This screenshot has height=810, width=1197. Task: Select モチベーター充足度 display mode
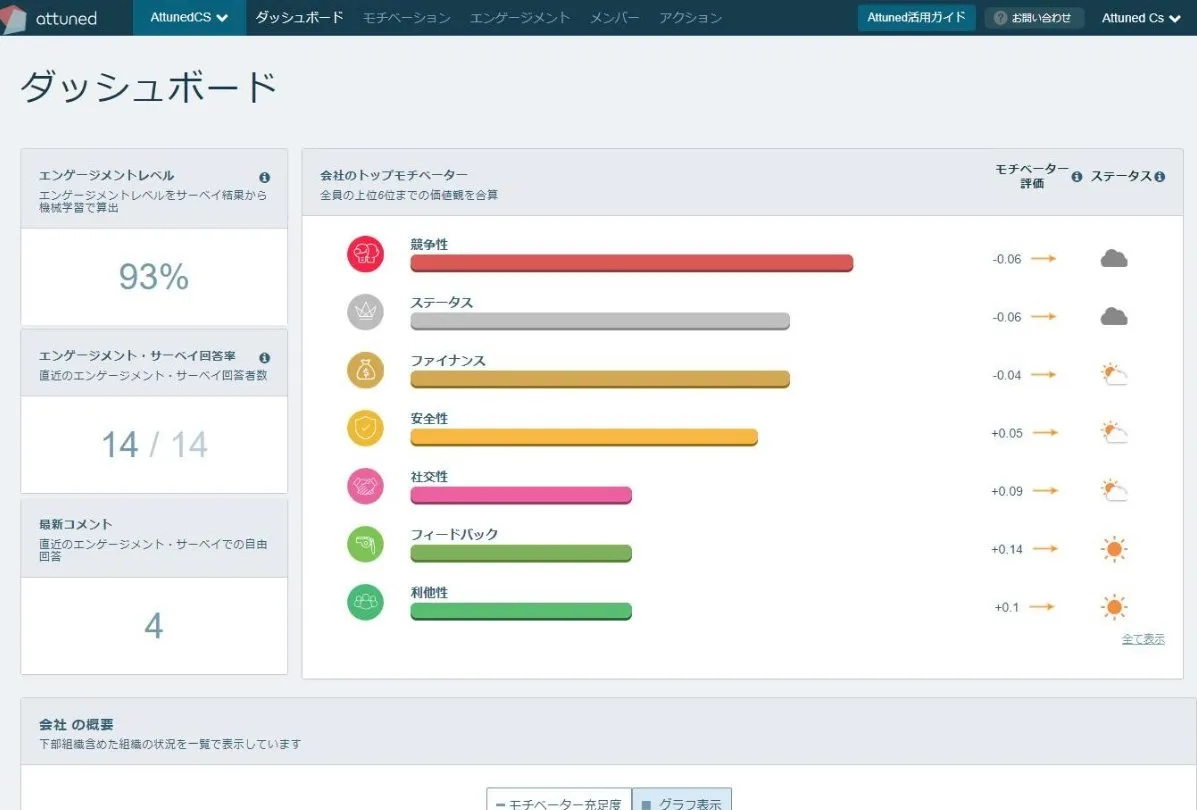coord(558,803)
